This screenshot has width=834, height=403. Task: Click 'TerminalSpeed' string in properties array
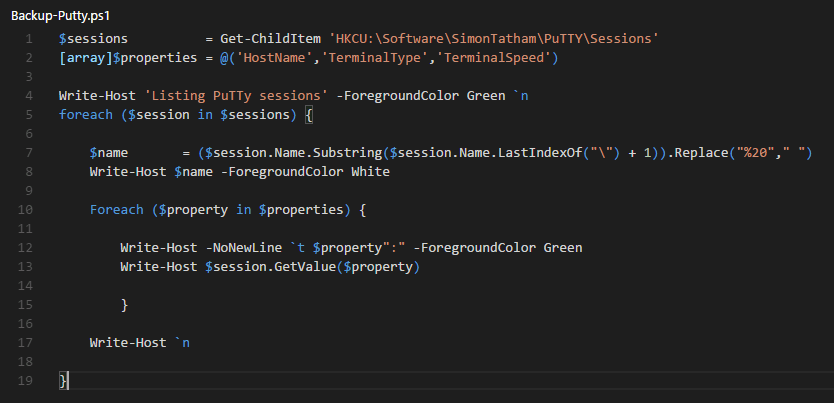[496, 58]
